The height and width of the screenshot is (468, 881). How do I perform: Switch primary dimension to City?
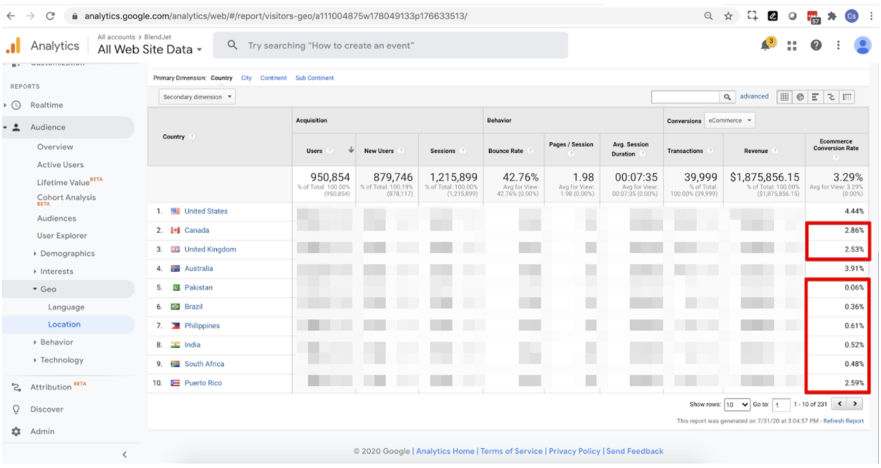point(246,78)
